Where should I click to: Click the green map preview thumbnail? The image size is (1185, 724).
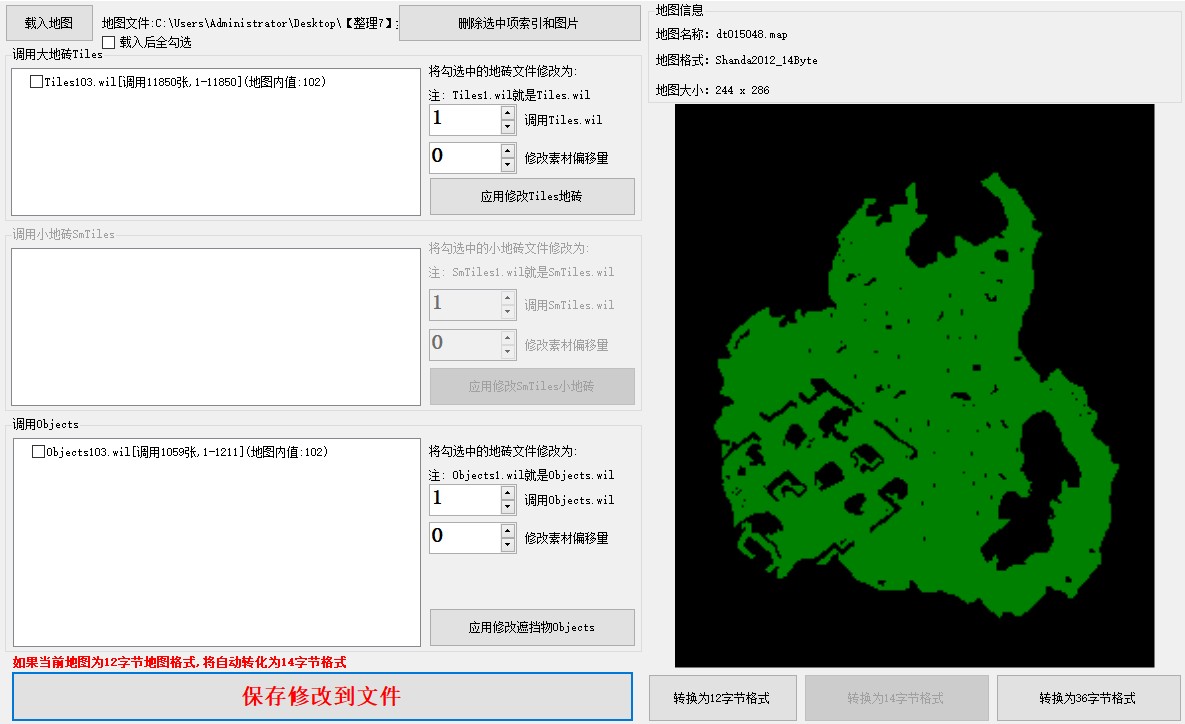point(914,385)
